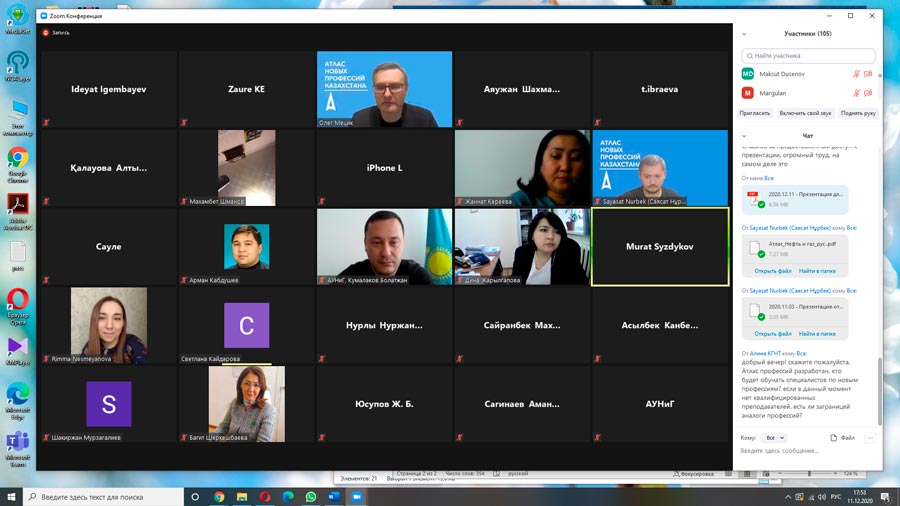Click the MD avatar of Maksut Dusenov
Screen dimensions: 900x506
(x=747, y=74)
